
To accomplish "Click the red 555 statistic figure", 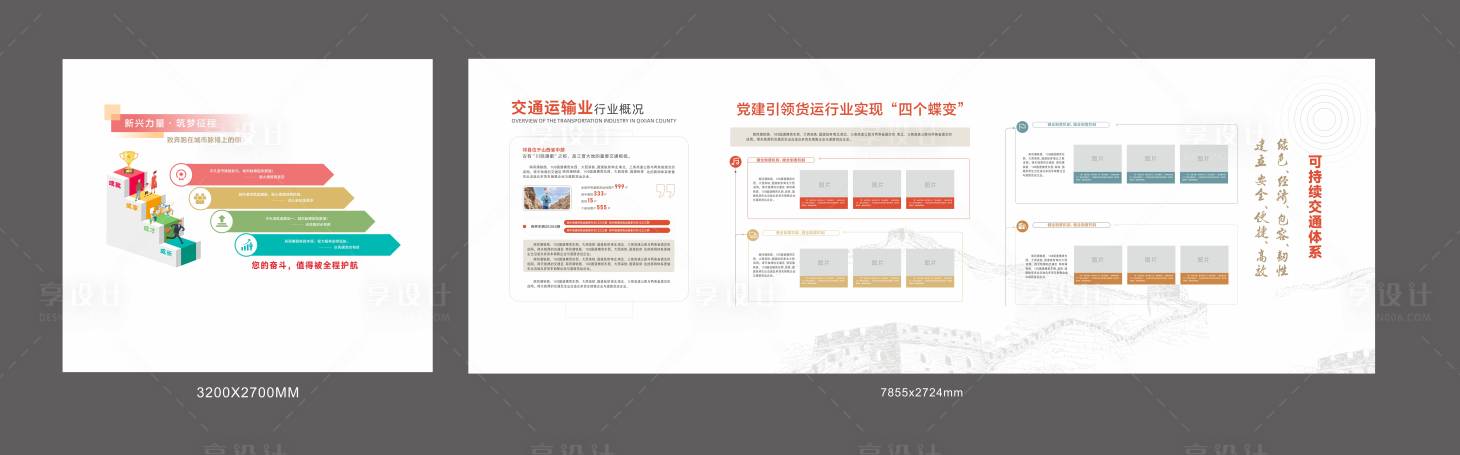I will point(602,207).
